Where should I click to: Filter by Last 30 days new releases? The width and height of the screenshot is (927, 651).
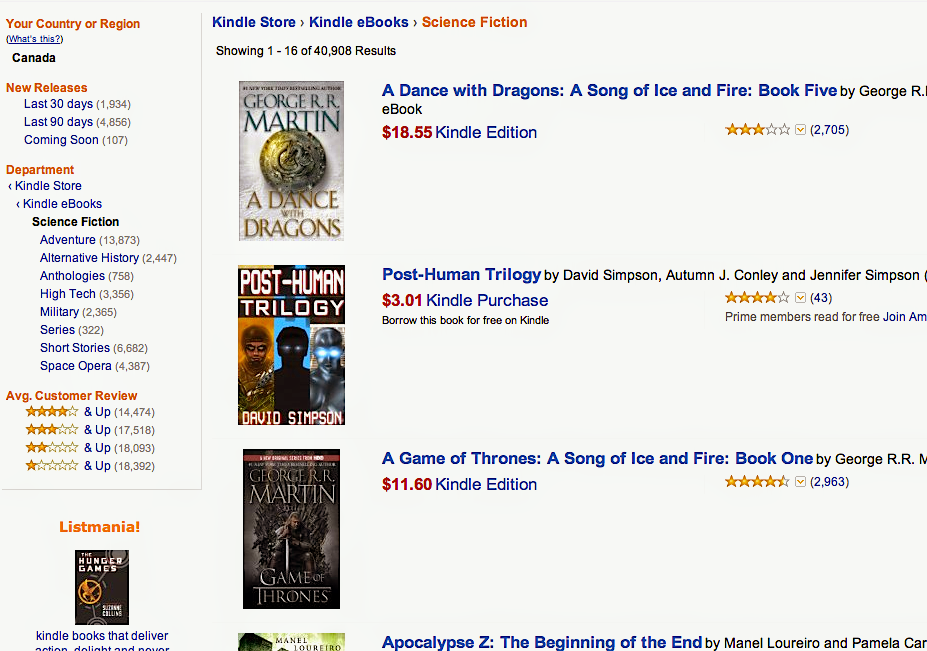(x=58, y=104)
